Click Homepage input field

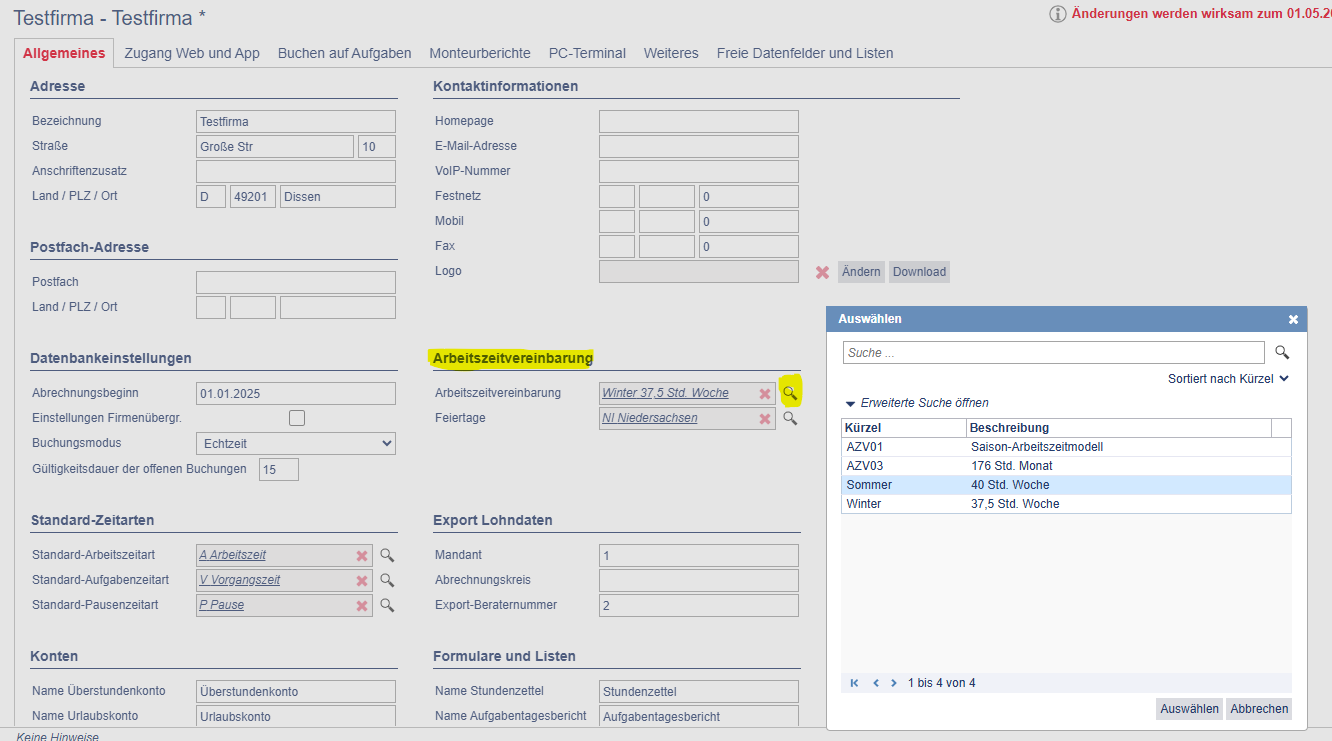pos(699,122)
